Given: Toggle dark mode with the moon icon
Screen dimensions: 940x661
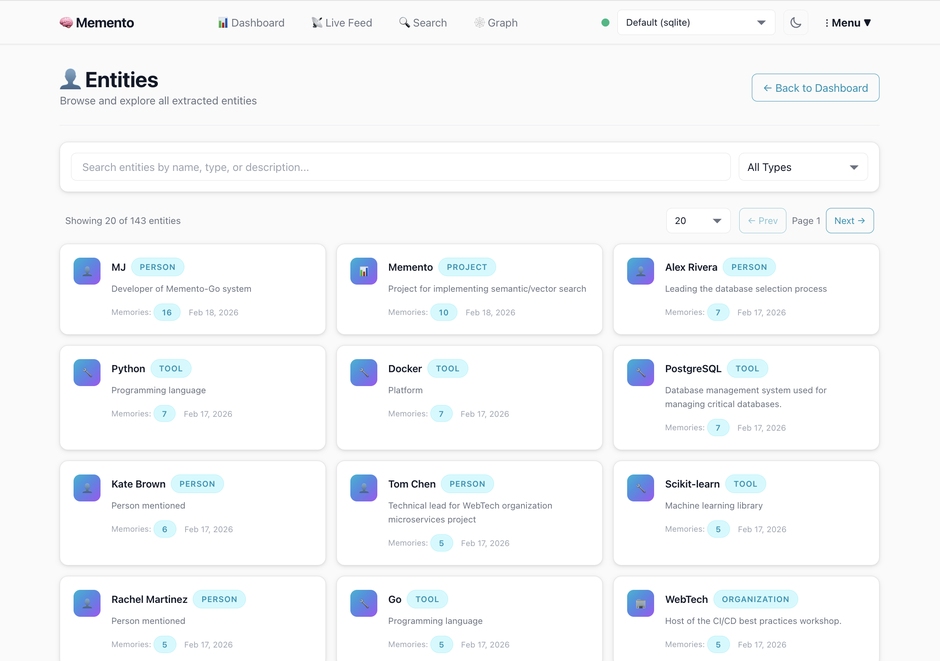Looking at the screenshot, I should pyautogui.click(x=796, y=23).
